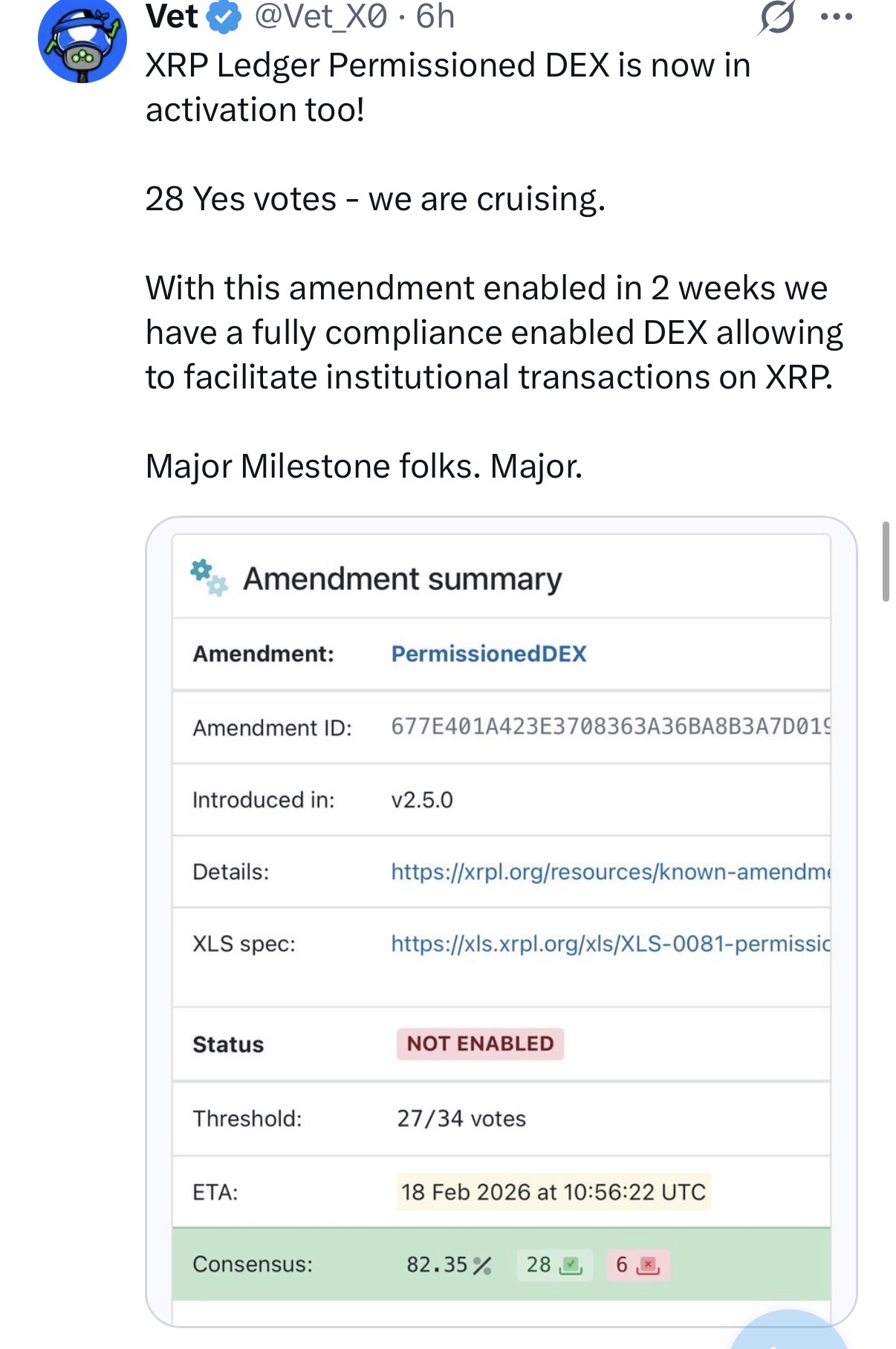Viewport: 896px width, 1349px height.
Task: Click the Vet display name
Action: [x=172, y=17]
